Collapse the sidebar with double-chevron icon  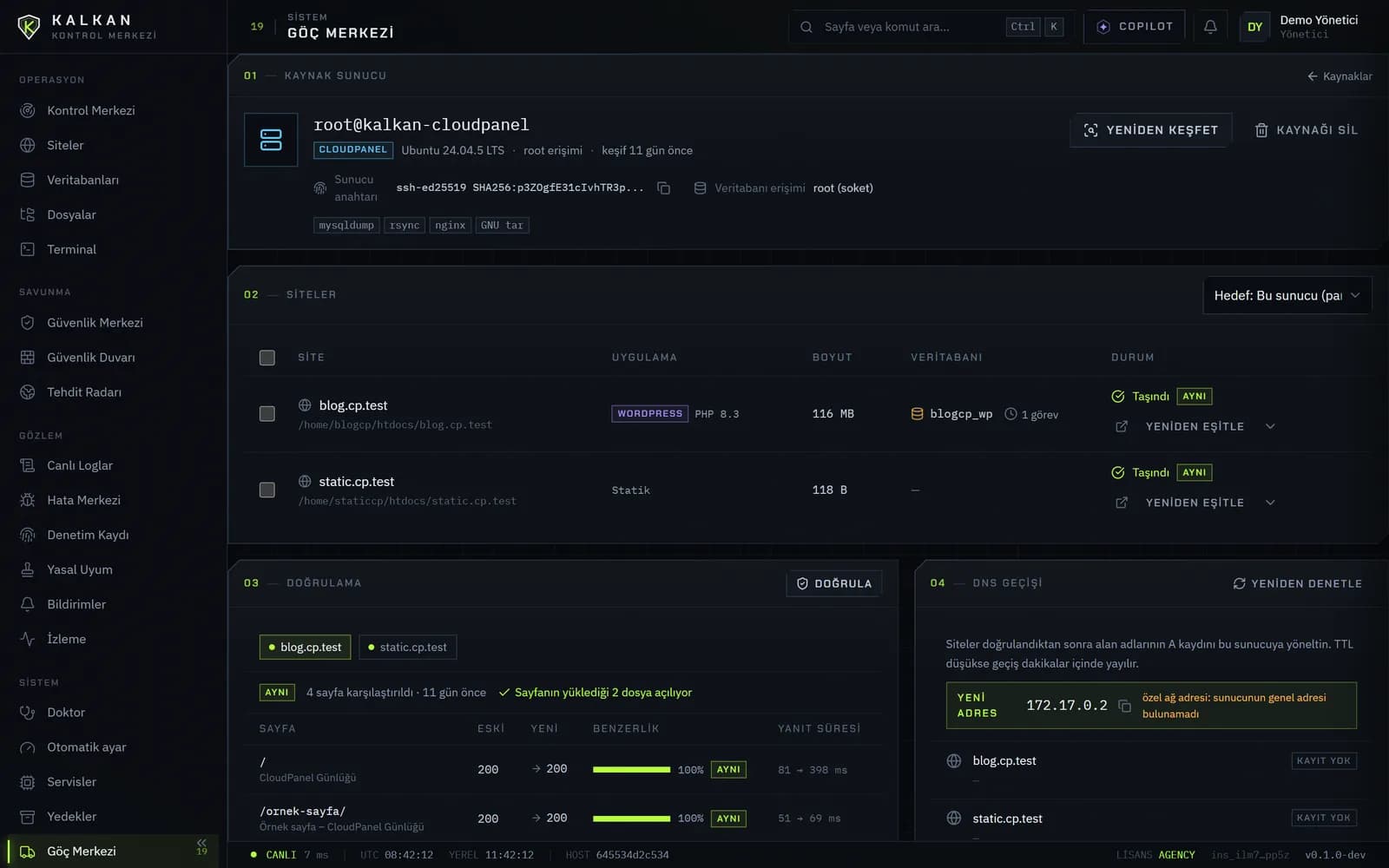tap(201, 843)
